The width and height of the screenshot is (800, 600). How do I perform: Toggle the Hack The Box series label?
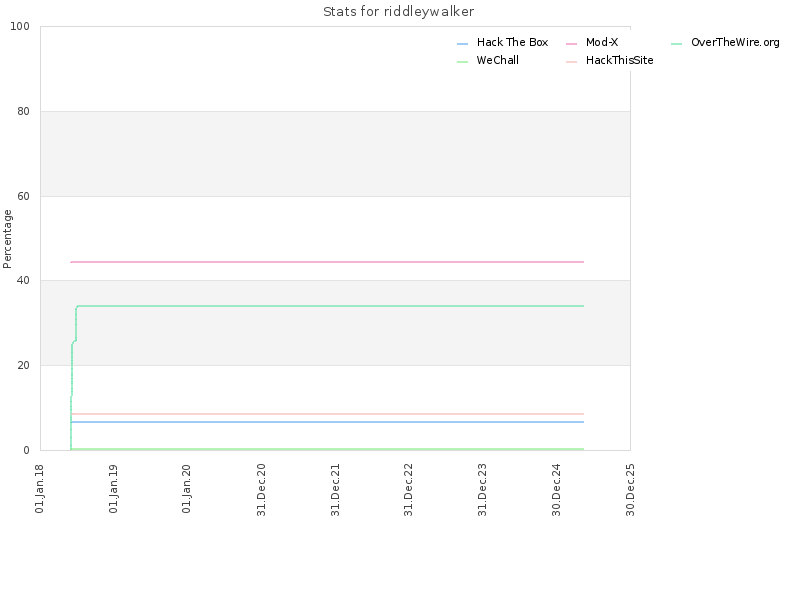pos(512,42)
